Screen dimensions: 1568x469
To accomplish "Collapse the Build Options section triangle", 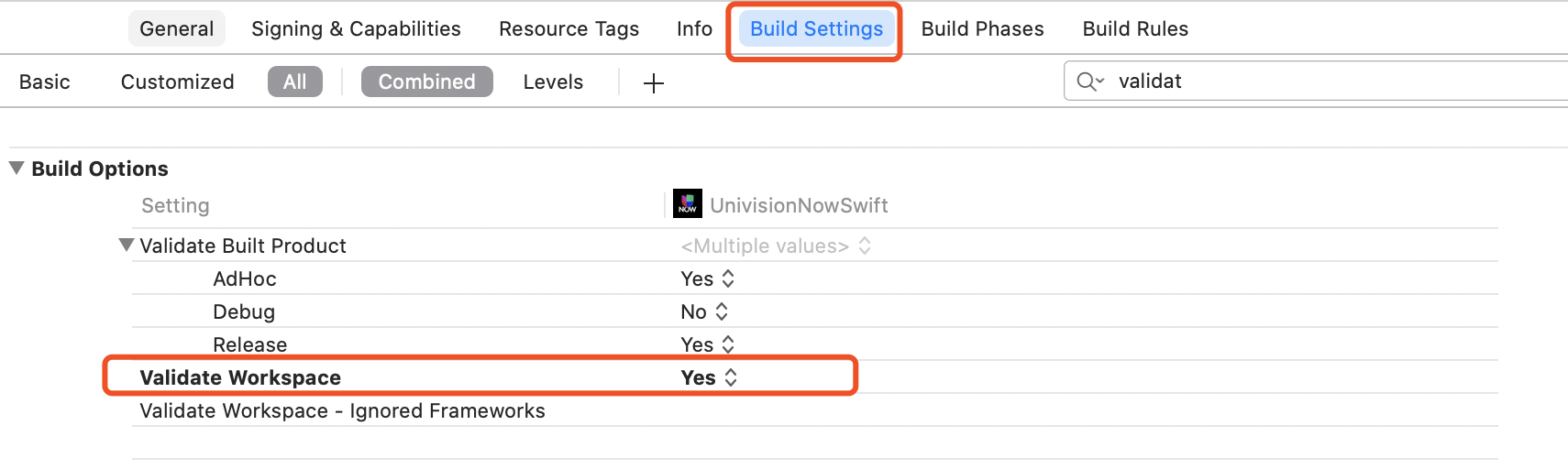I will click(17, 169).
